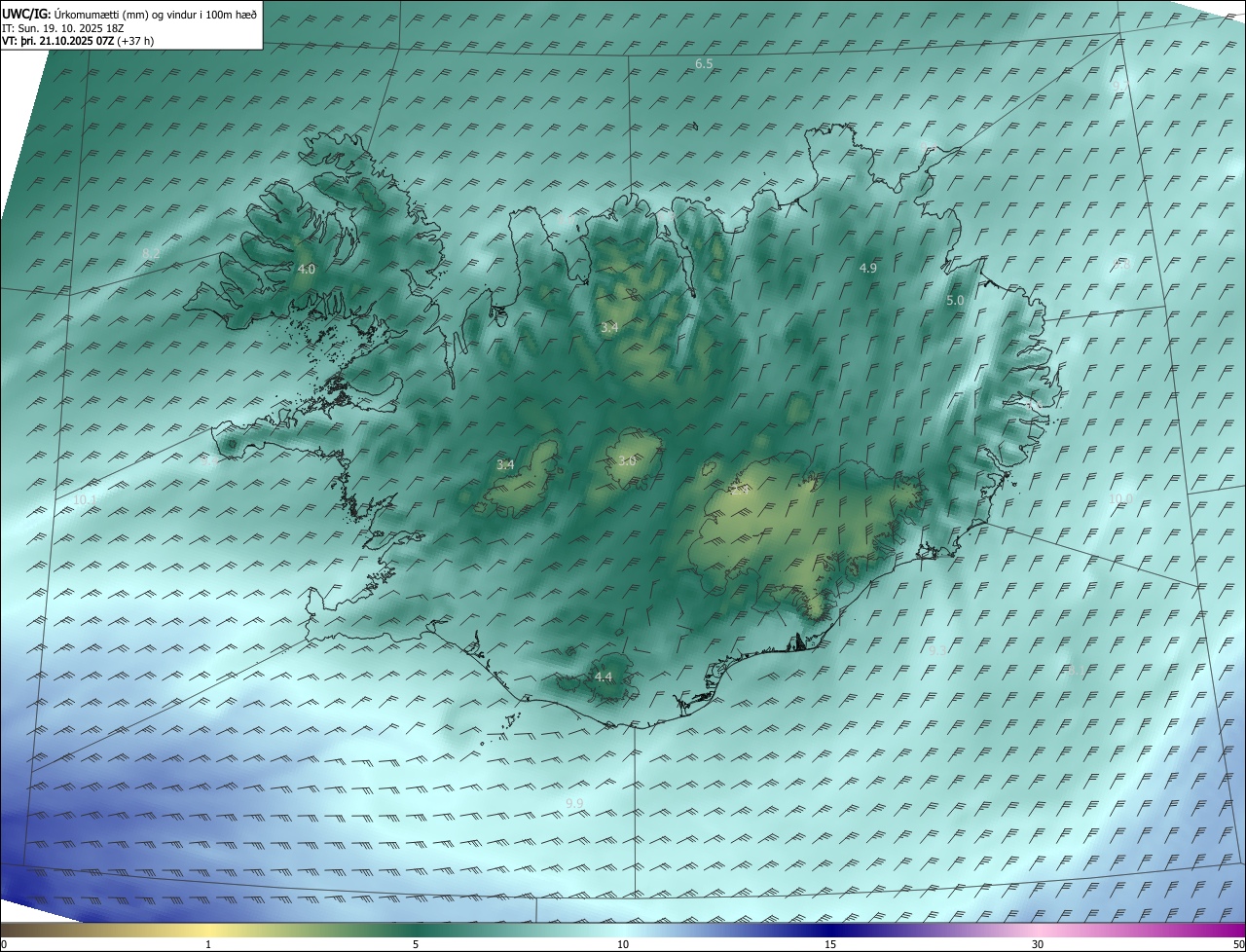Viewport: 1246px width, 952px height.
Task: Click the 9.9 value label south of Iceland
Action: pos(574,803)
